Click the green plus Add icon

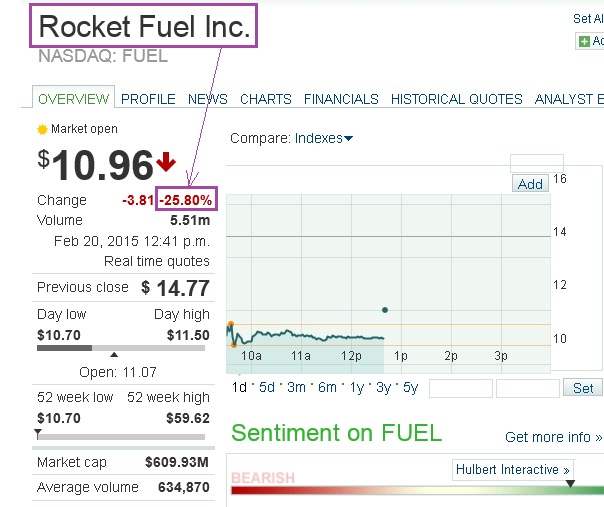click(x=584, y=41)
